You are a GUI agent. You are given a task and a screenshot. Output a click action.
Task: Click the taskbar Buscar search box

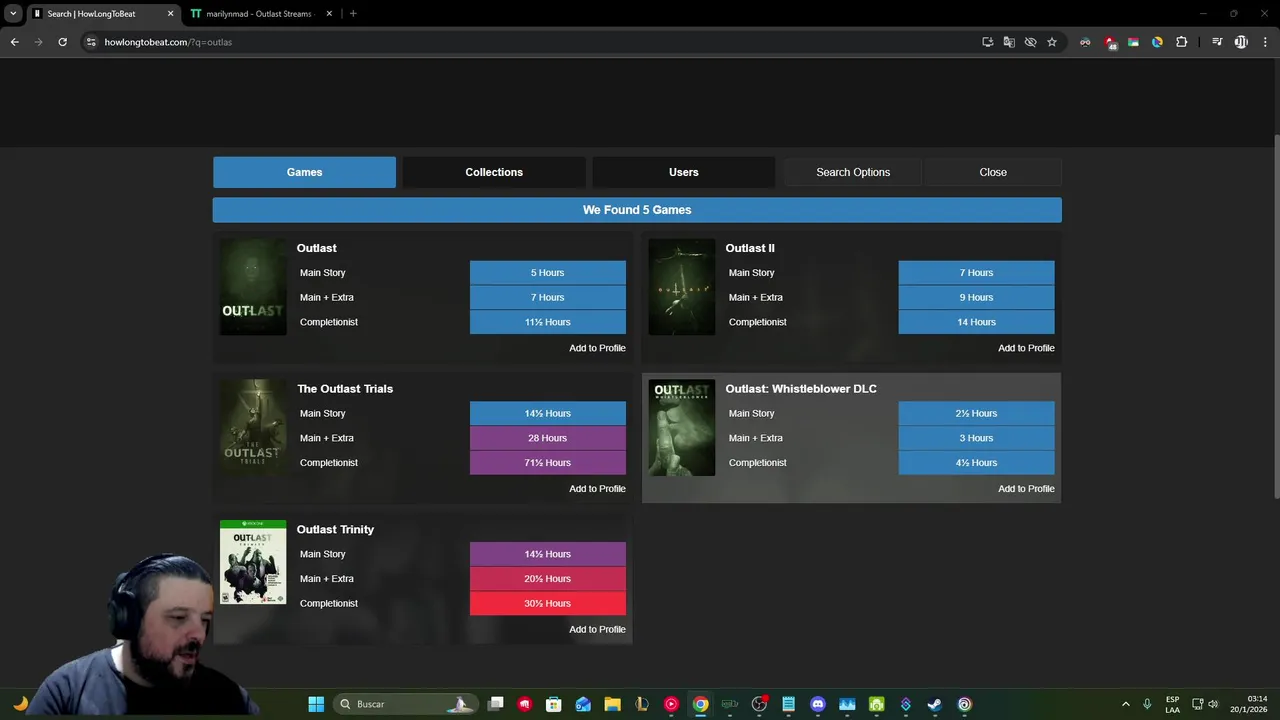click(408, 704)
